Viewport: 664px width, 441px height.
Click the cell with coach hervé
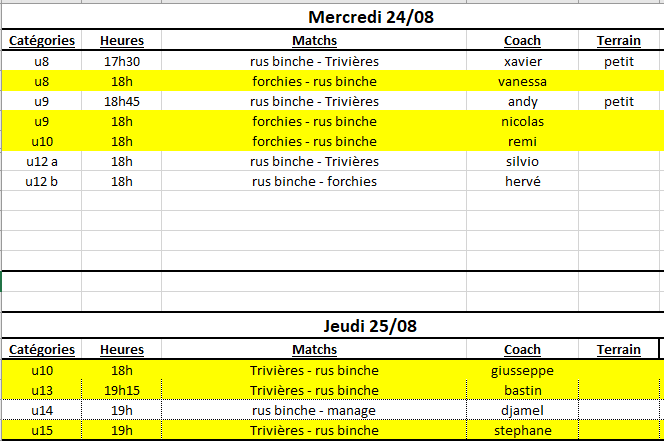(523, 181)
